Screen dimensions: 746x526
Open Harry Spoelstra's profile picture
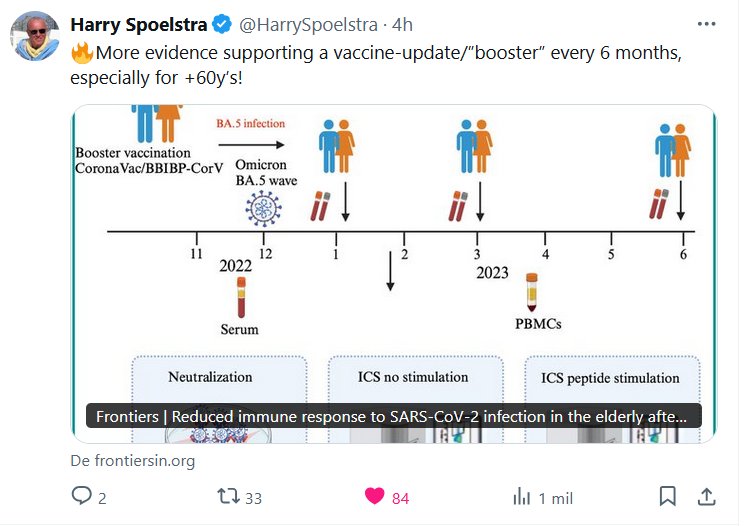(x=35, y=38)
